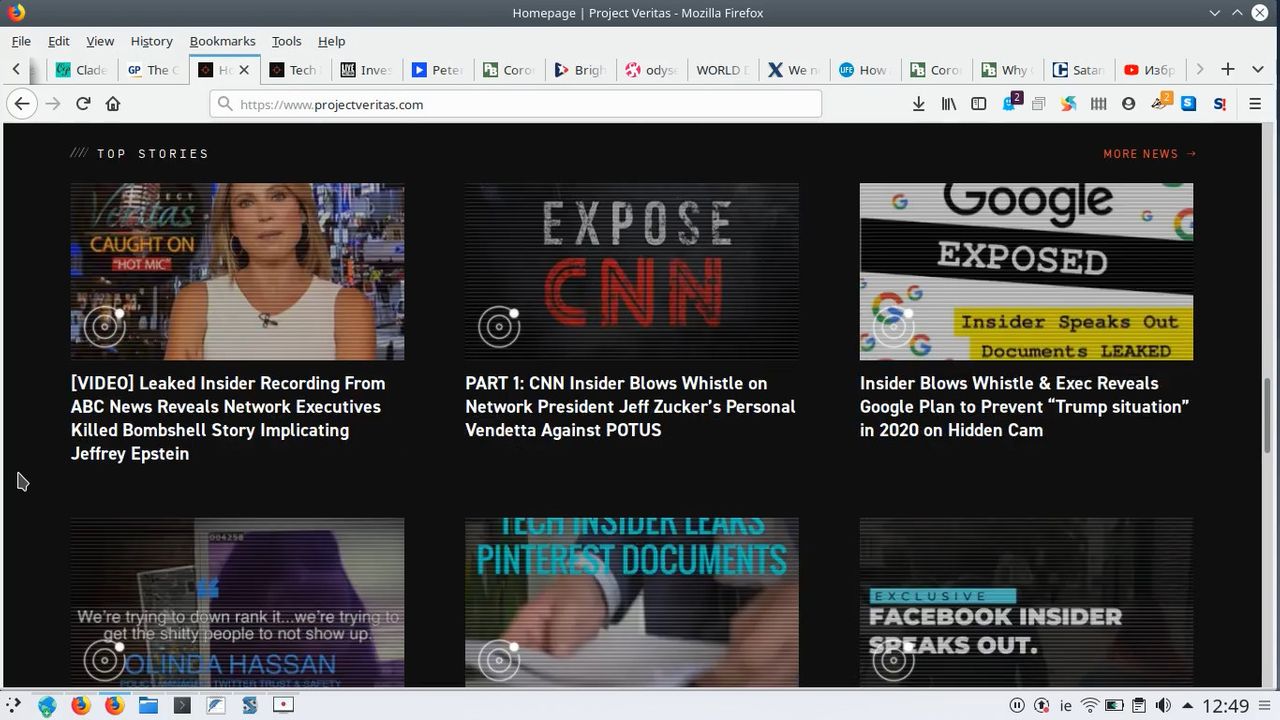The image size is (1280, 720).
Task: Go to the Firefox home page
Action: pyautogui.click(x=113, y=104)
